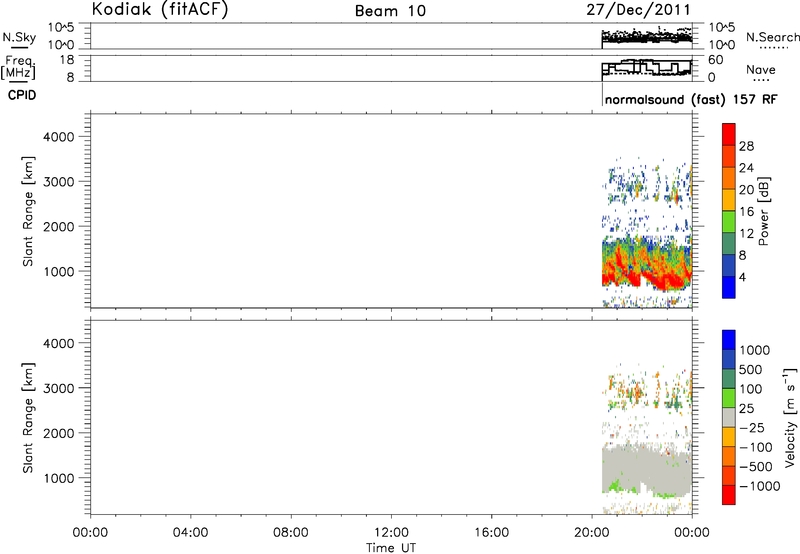Click the noise scatter plot in N.Sky panel

point(646,36)
